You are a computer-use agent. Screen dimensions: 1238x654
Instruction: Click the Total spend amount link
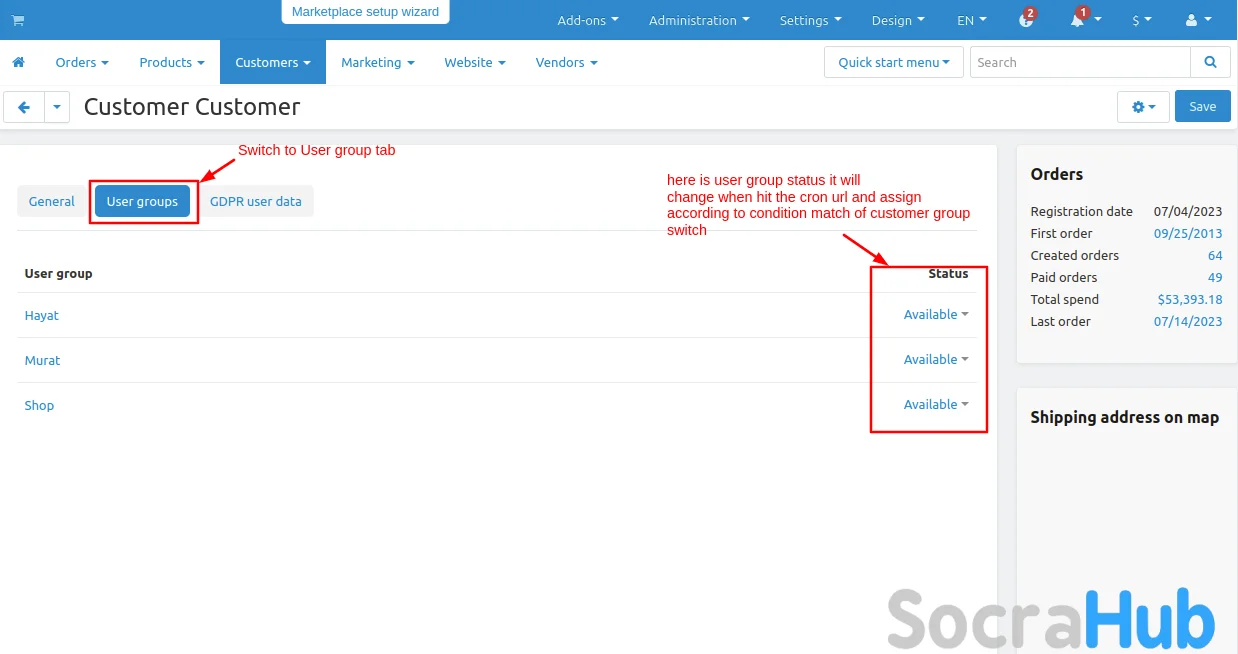[x=1189, y=299]
